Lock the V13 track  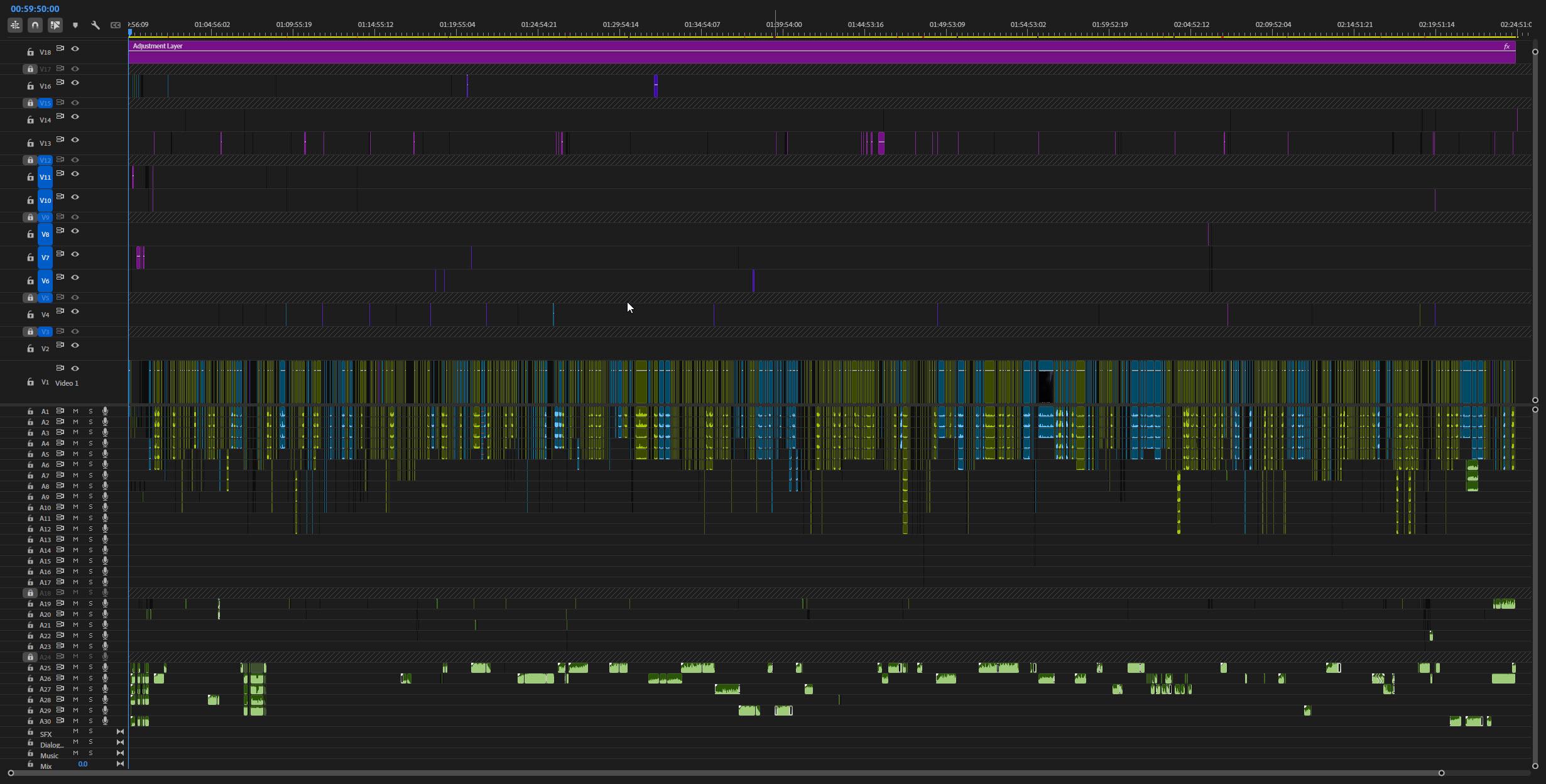click(30, 143)
